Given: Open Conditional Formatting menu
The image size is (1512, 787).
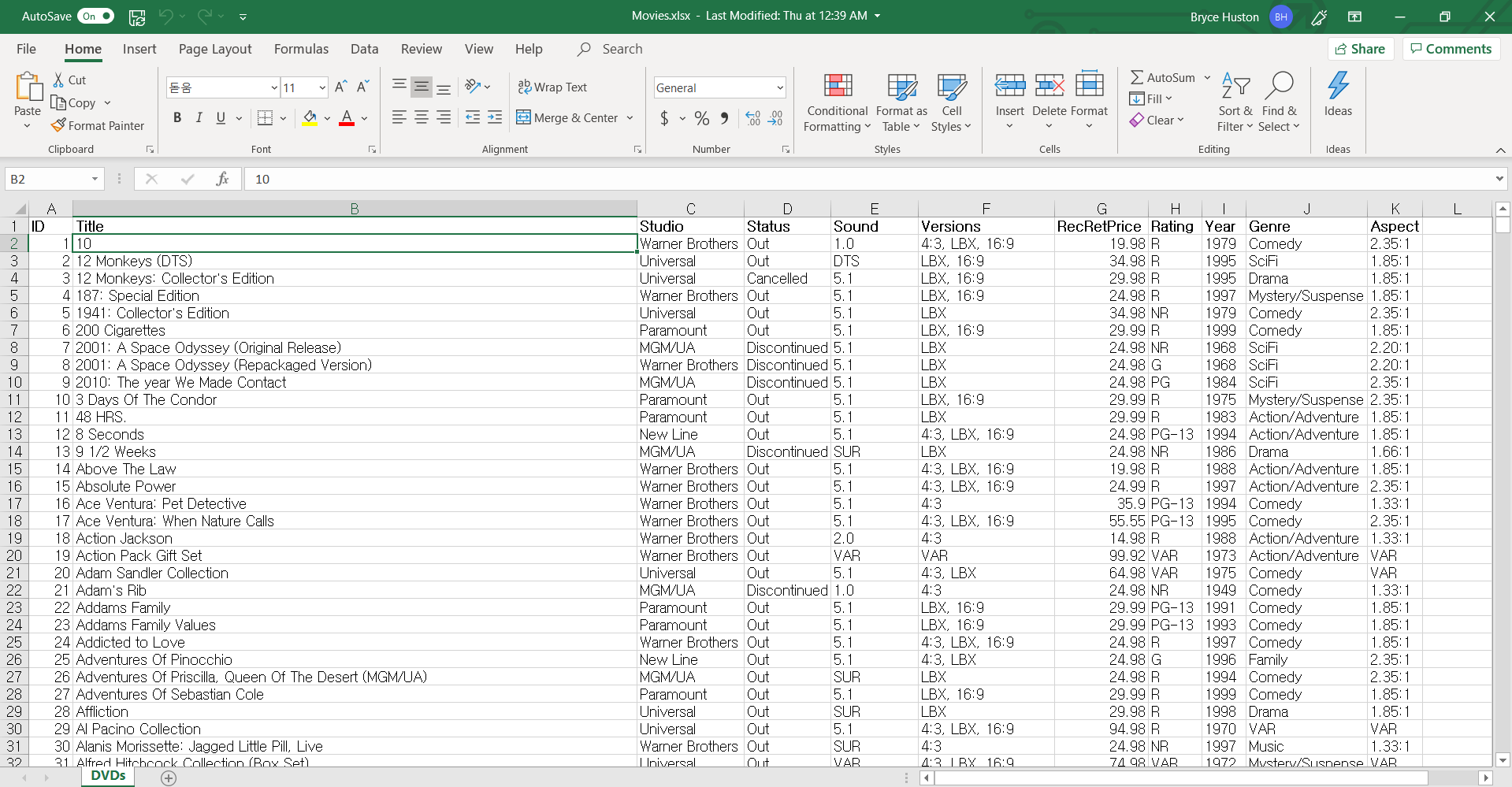Looking at the screenshot, I should coord(837,102).
